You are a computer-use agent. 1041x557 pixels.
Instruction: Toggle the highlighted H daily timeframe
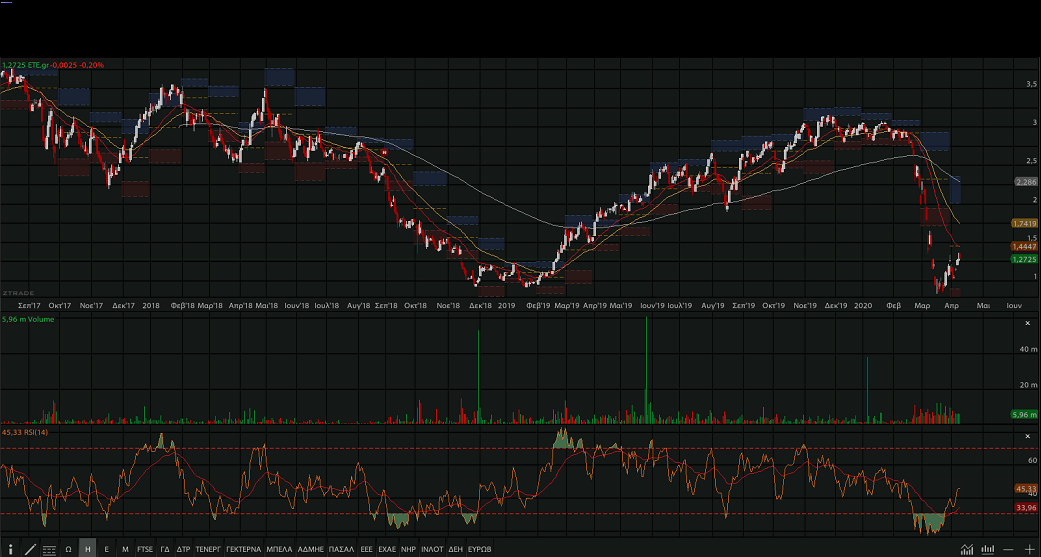[88, 549]
